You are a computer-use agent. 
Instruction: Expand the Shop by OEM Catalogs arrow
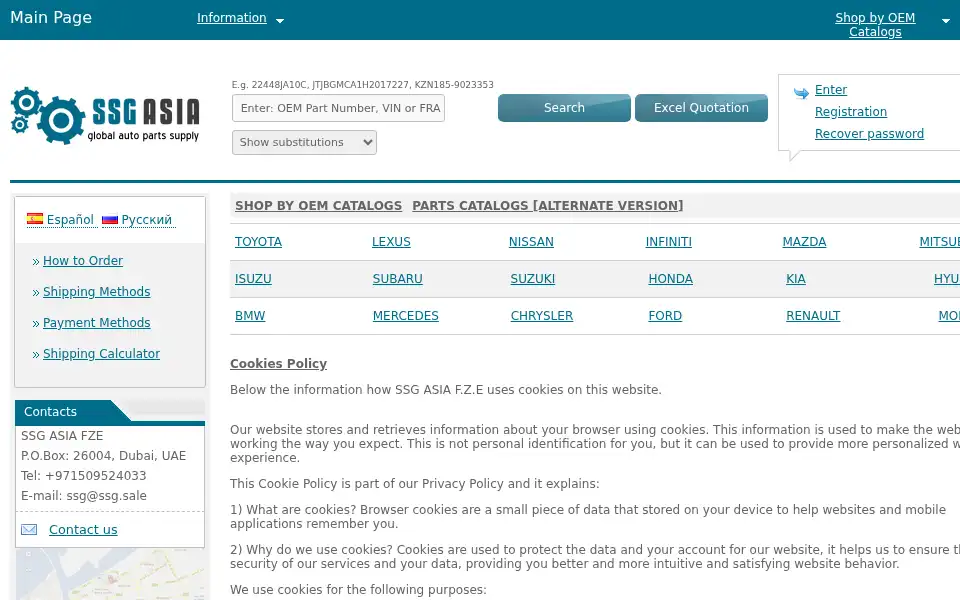coord(945,21)
